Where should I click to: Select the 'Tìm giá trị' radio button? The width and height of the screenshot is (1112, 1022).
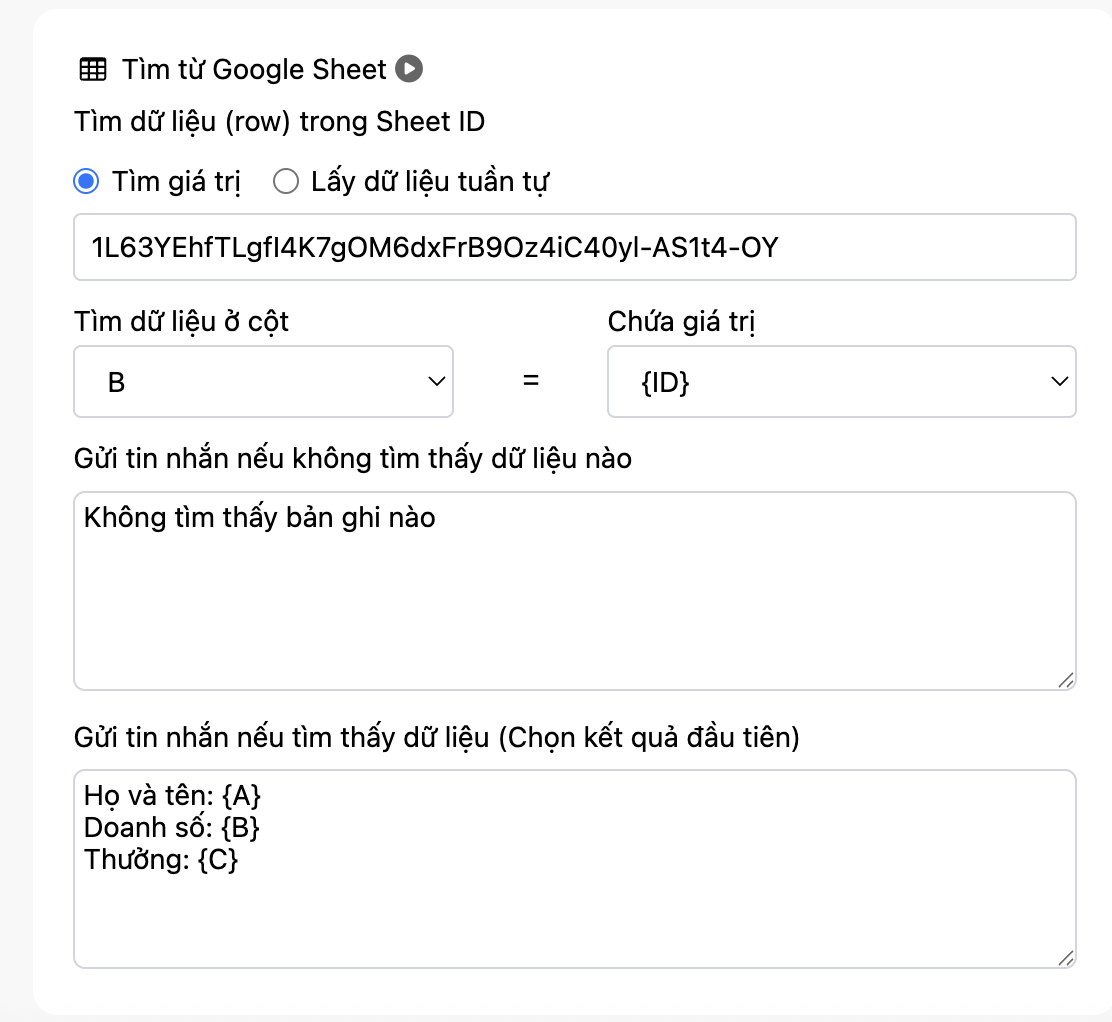click(87, 181)
